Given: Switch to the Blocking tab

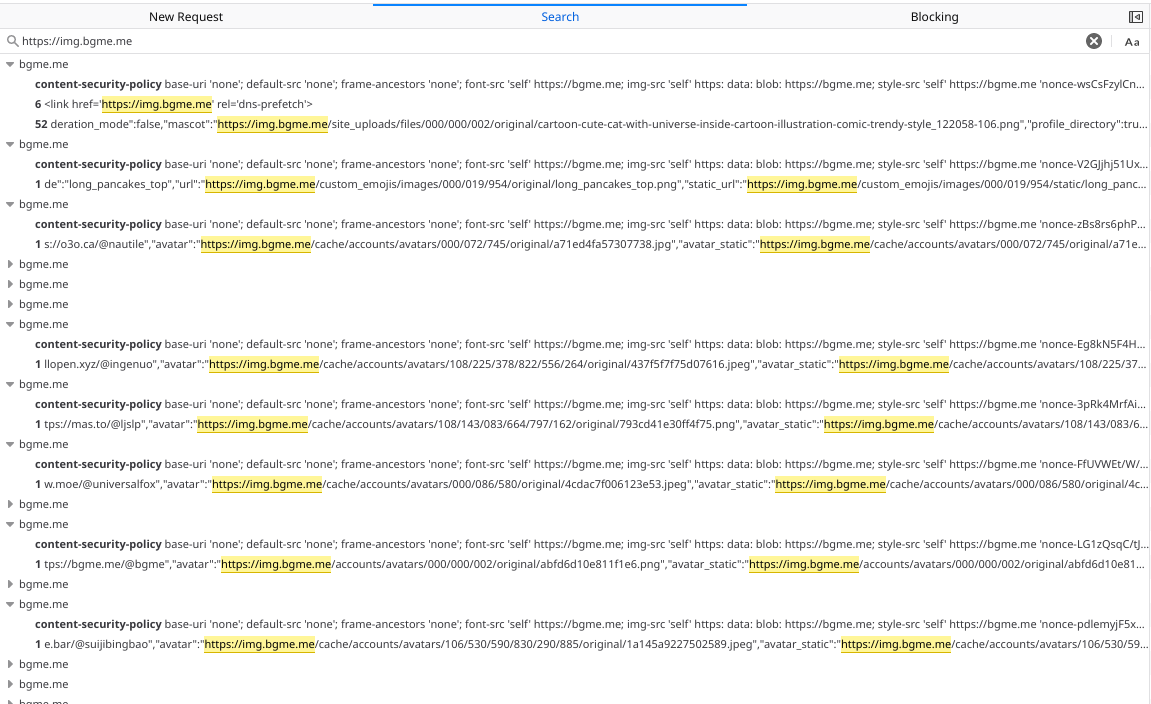Looking at the screenshot, I should tap(934, 17).
